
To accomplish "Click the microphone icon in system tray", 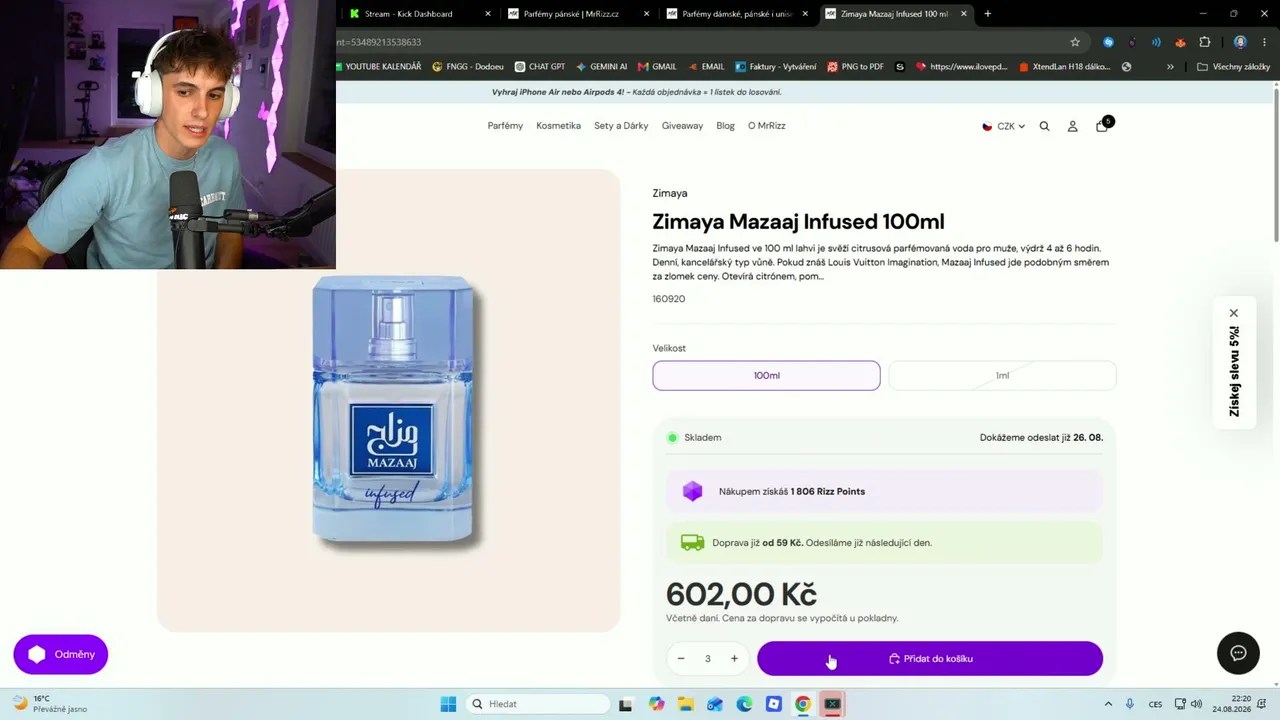I will pyautogui.click(x=1130, y=704).
